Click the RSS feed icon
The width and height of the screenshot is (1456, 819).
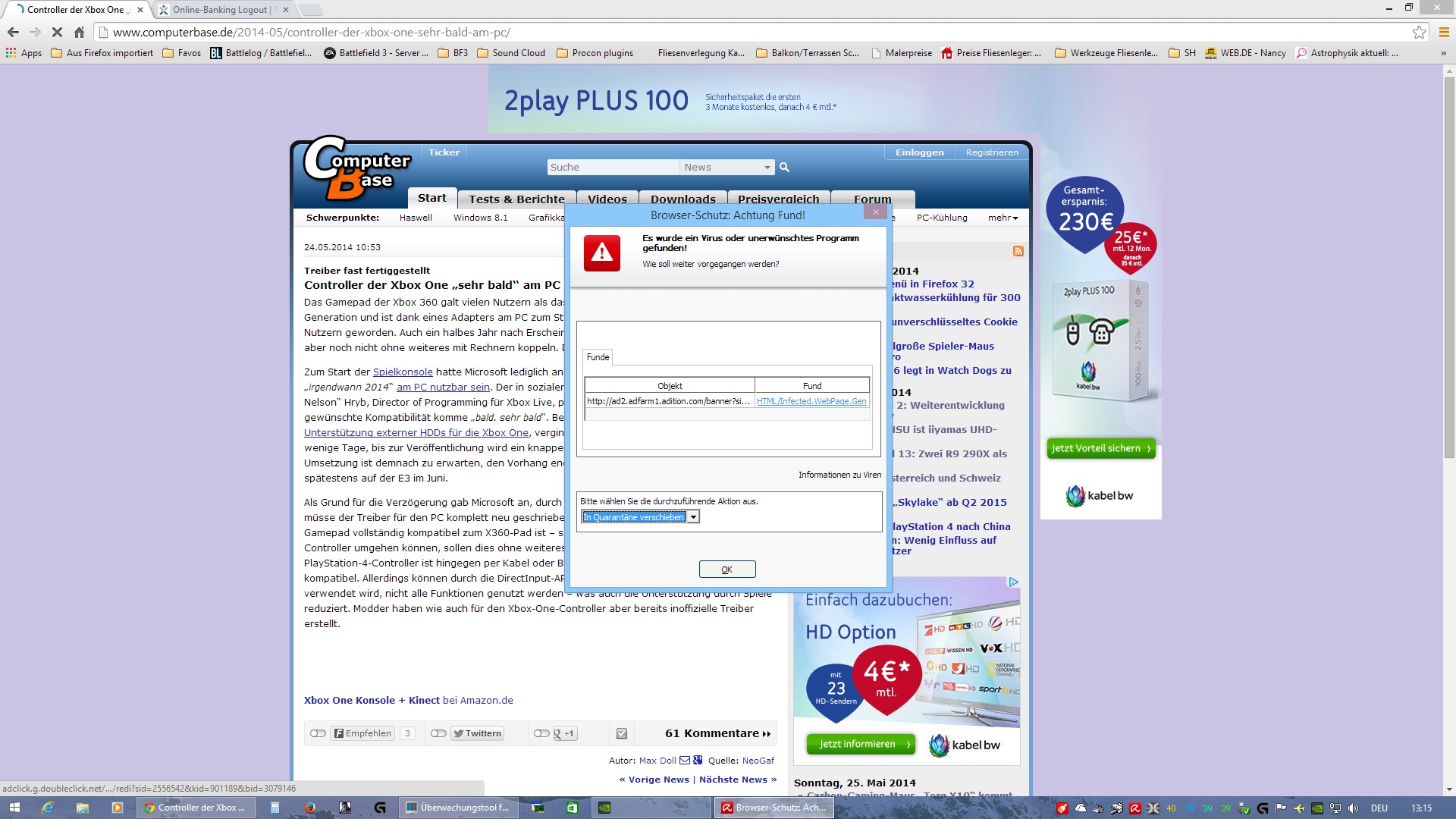click(x=1018, y=251)
